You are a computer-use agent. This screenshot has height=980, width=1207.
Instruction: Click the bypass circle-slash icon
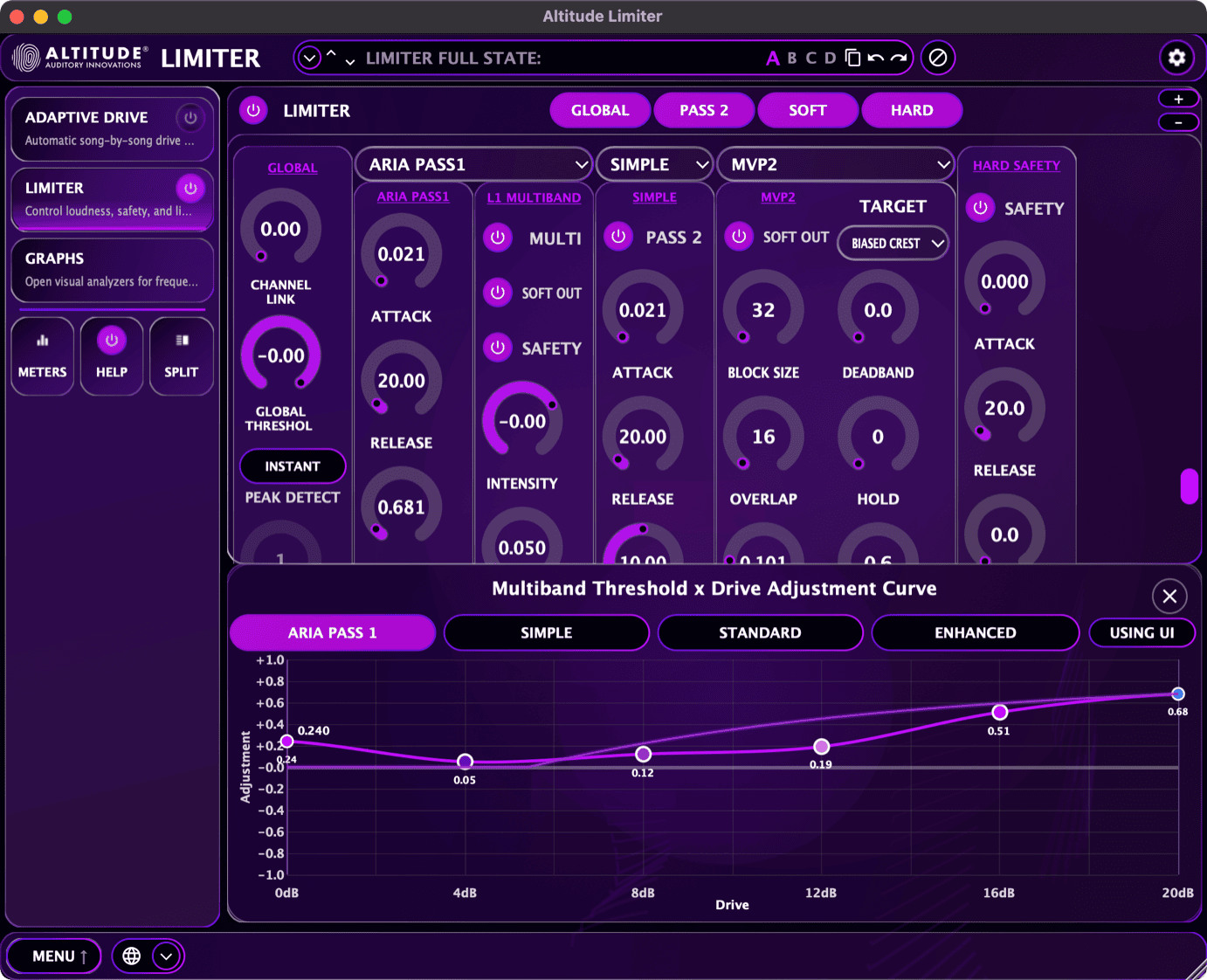point(938,58)
